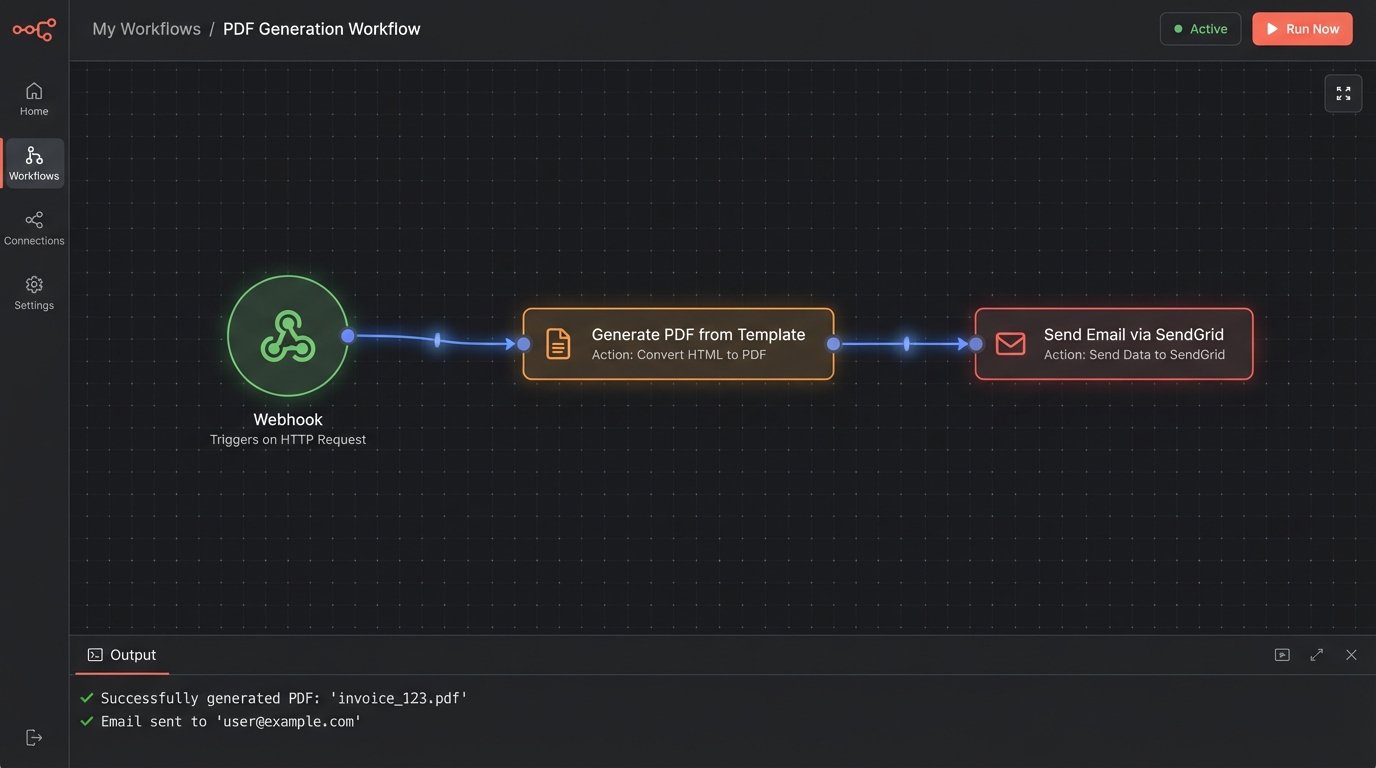Toggle the Active workflow status
Screen dimensions: 1376x768
click(x=1200, y=29)
